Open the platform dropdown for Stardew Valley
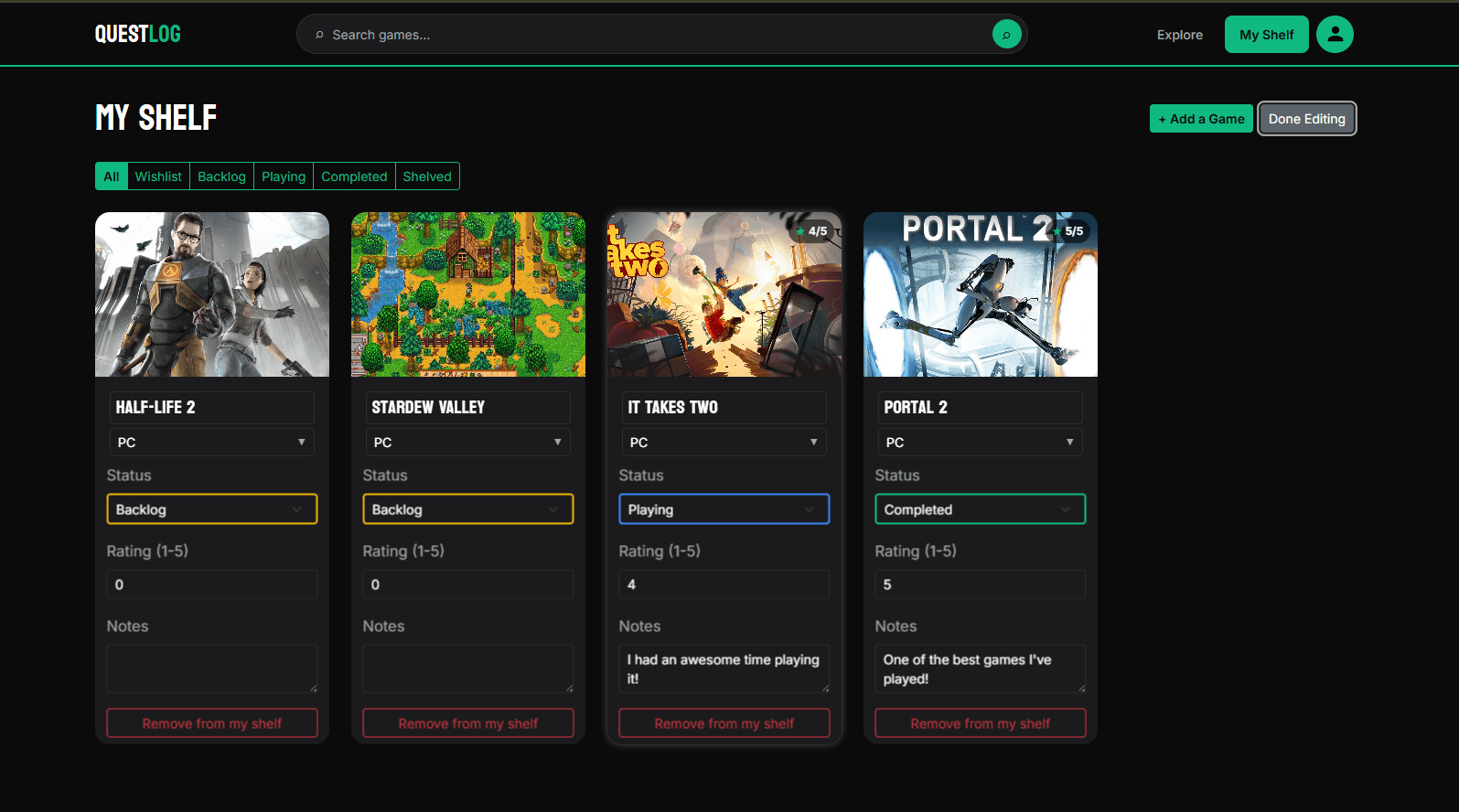This screenshot has width=1459, height=812. pyautogui.click(x=468, y=443)
